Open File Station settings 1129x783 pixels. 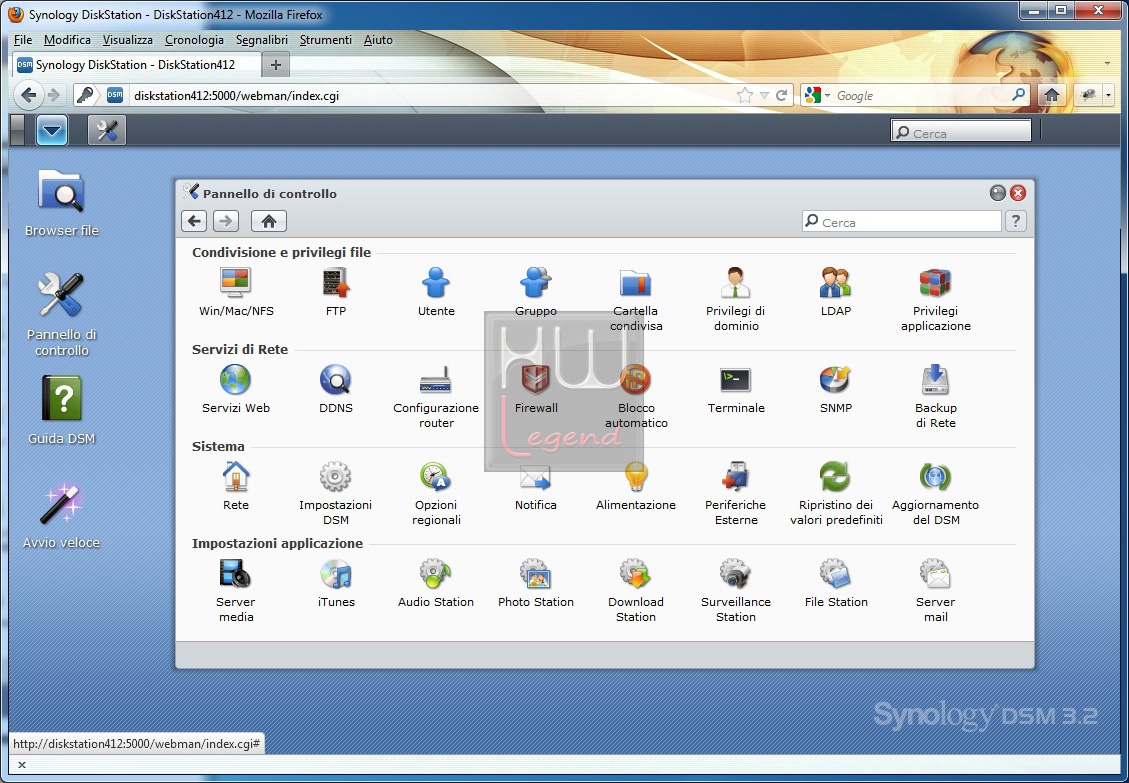(x=835, y=583)
